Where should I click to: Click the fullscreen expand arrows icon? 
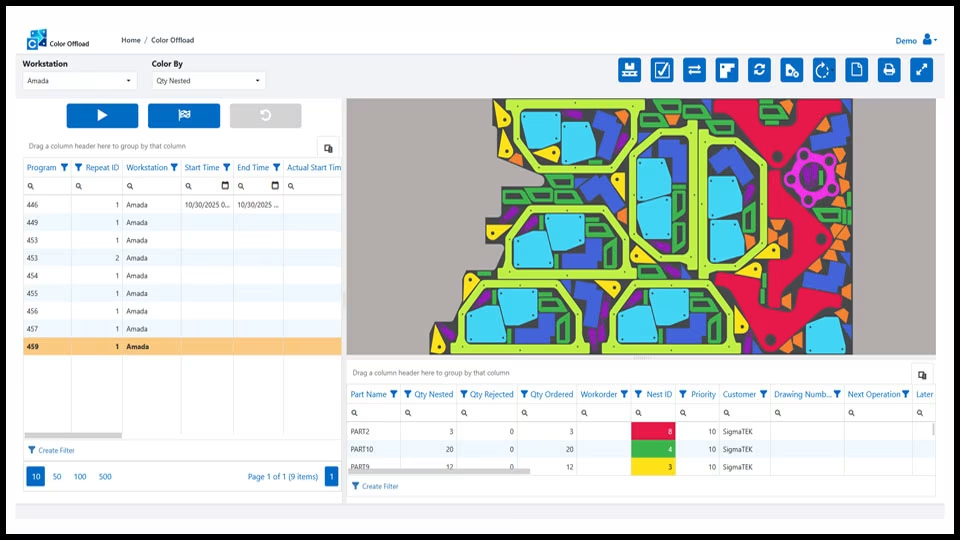(921, 70)
